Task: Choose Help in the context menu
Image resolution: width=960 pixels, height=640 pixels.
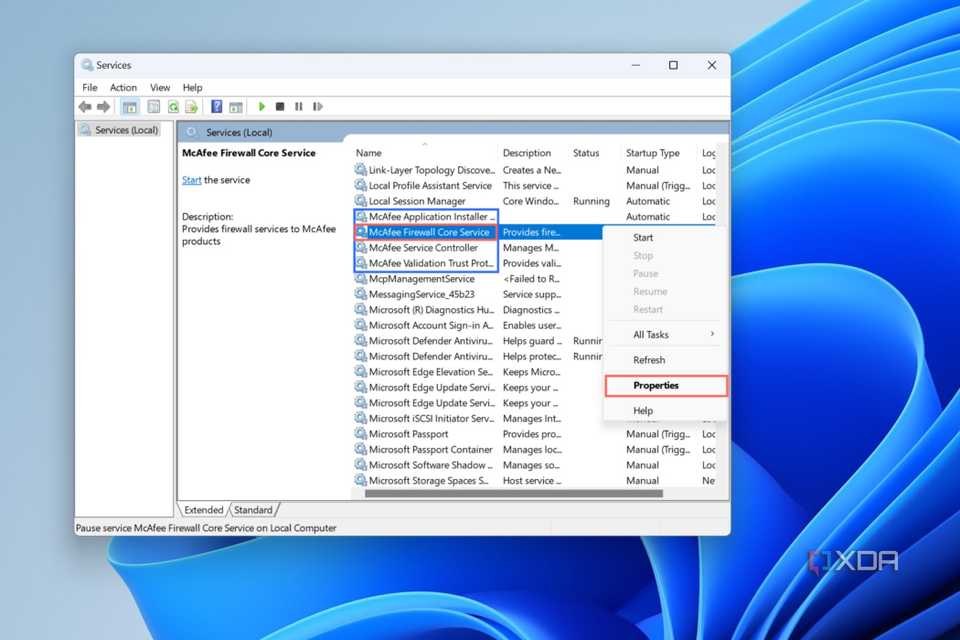Action: point(666,411)
